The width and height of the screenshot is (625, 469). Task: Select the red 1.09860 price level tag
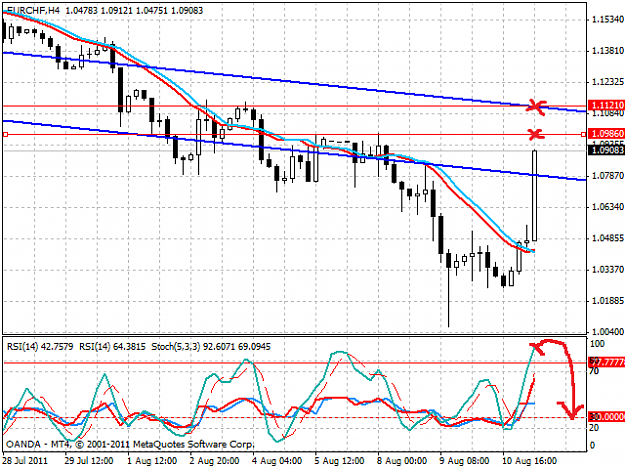[607, 134]
